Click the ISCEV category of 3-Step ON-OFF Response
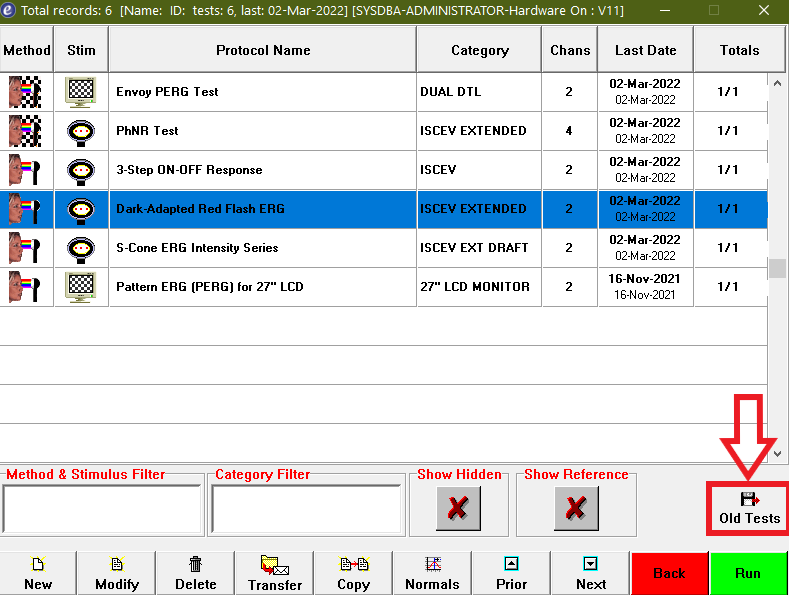Image resolution: width=789 pixels, height=595 pixels. click(479, 170)
